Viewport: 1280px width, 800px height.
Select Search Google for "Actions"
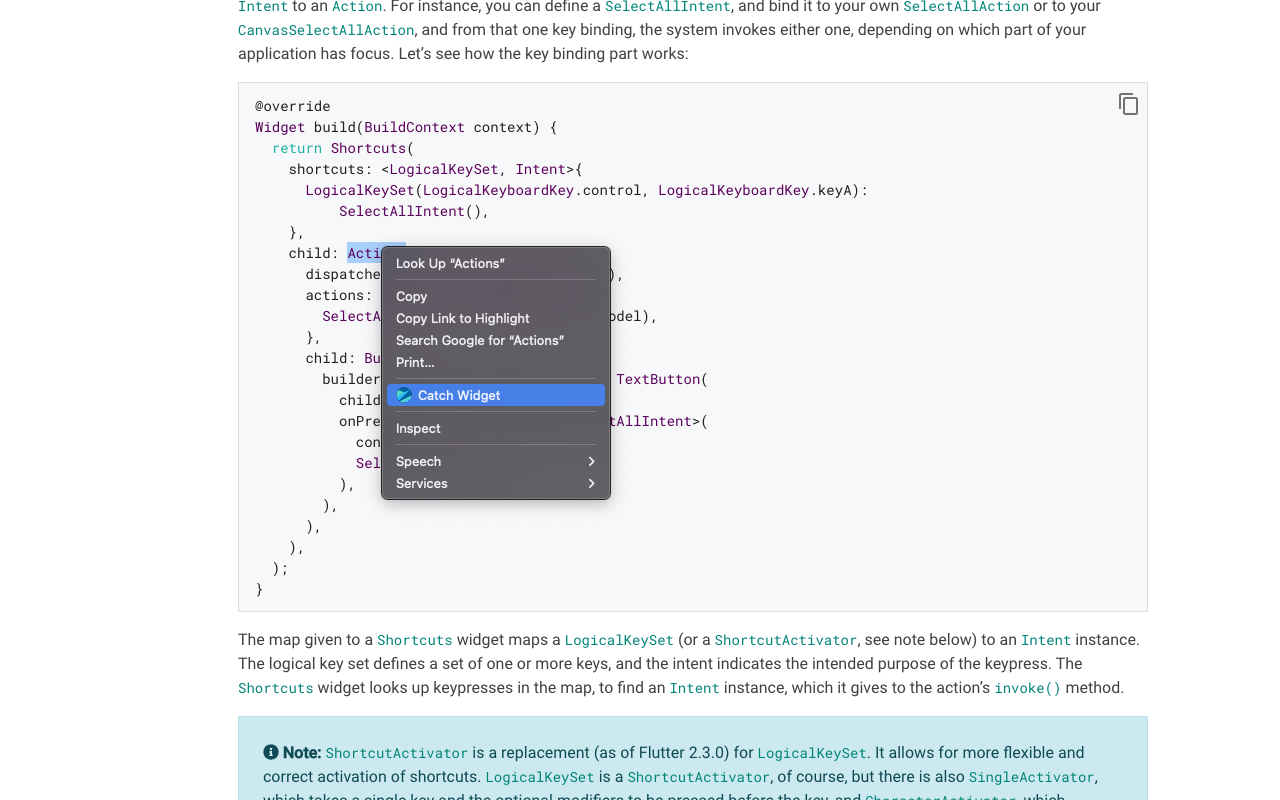tap(479, 340)
